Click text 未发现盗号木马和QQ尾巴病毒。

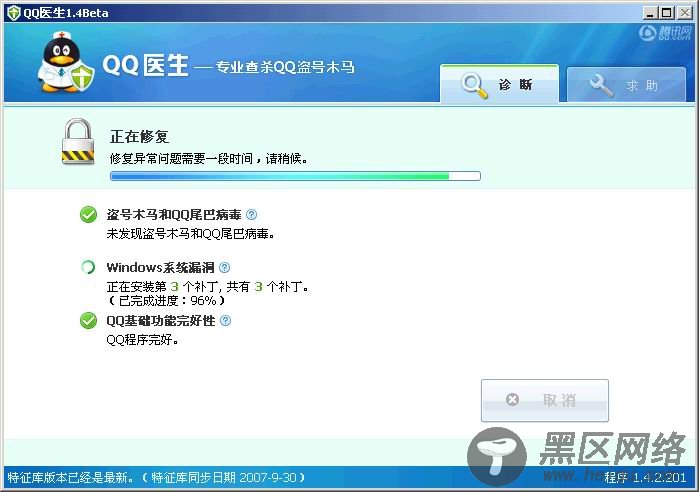tap(190, 234)
